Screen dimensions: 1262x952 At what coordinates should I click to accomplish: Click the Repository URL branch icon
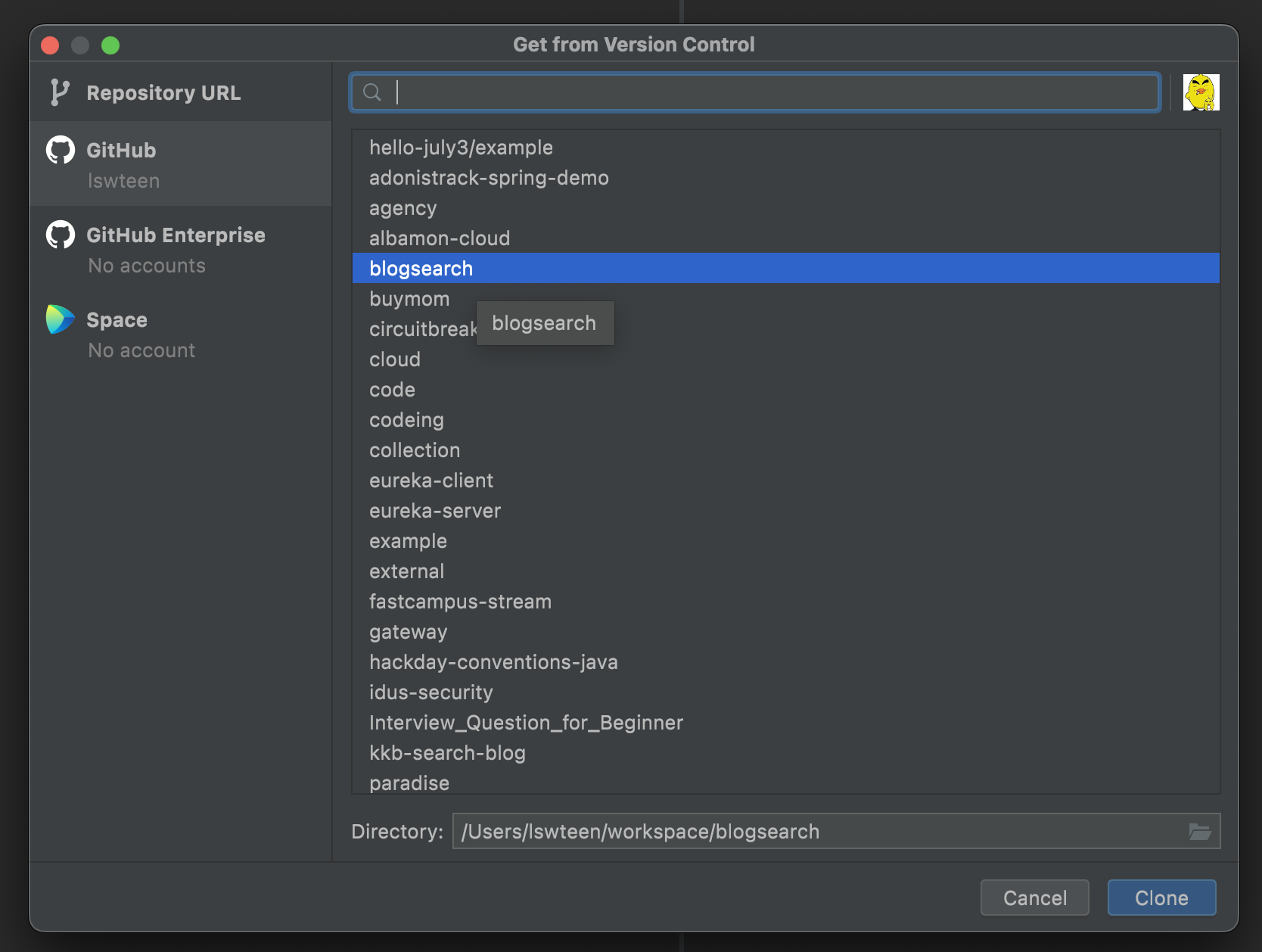tap(60, 92)
